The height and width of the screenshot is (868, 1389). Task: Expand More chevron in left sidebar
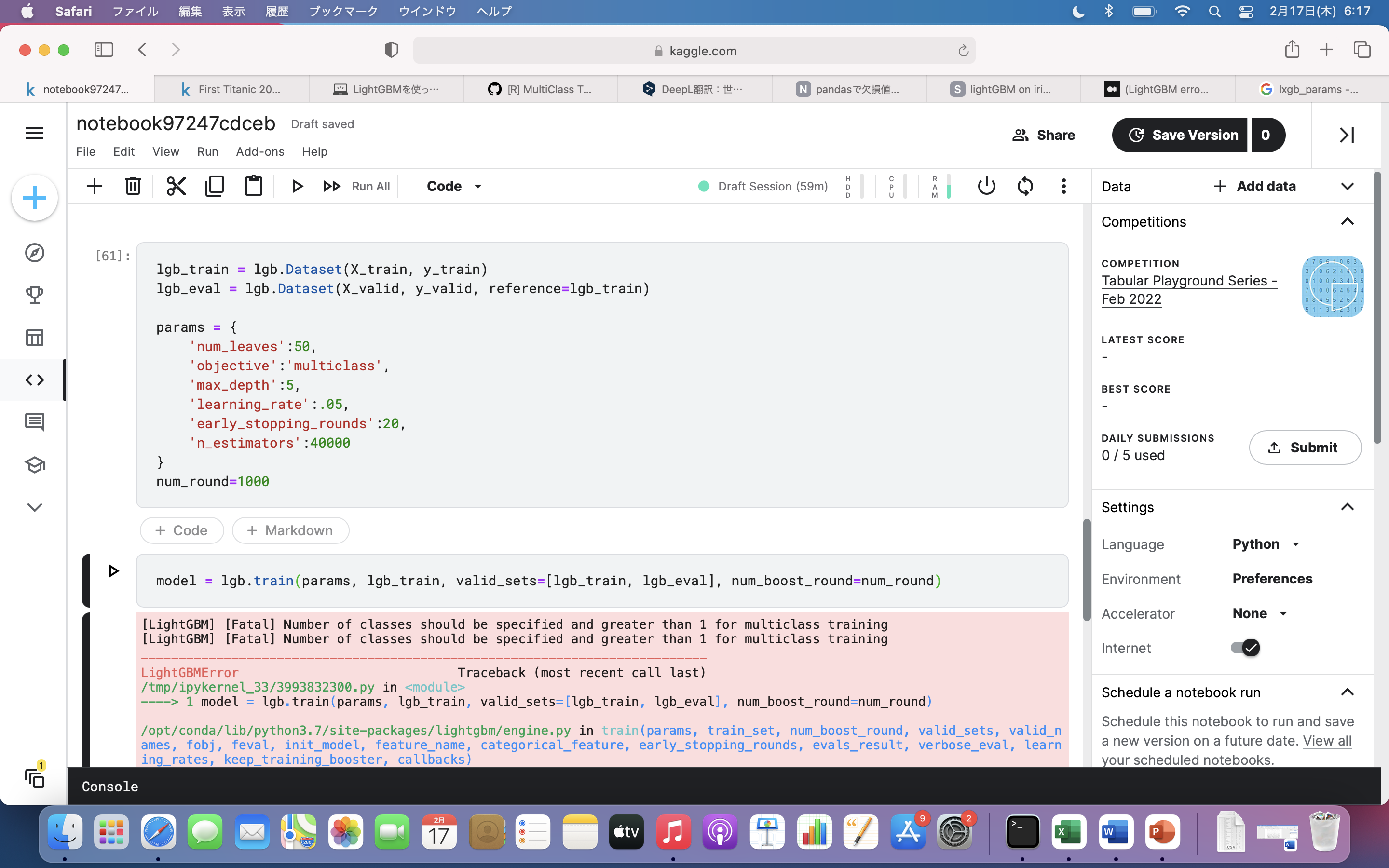34,507
